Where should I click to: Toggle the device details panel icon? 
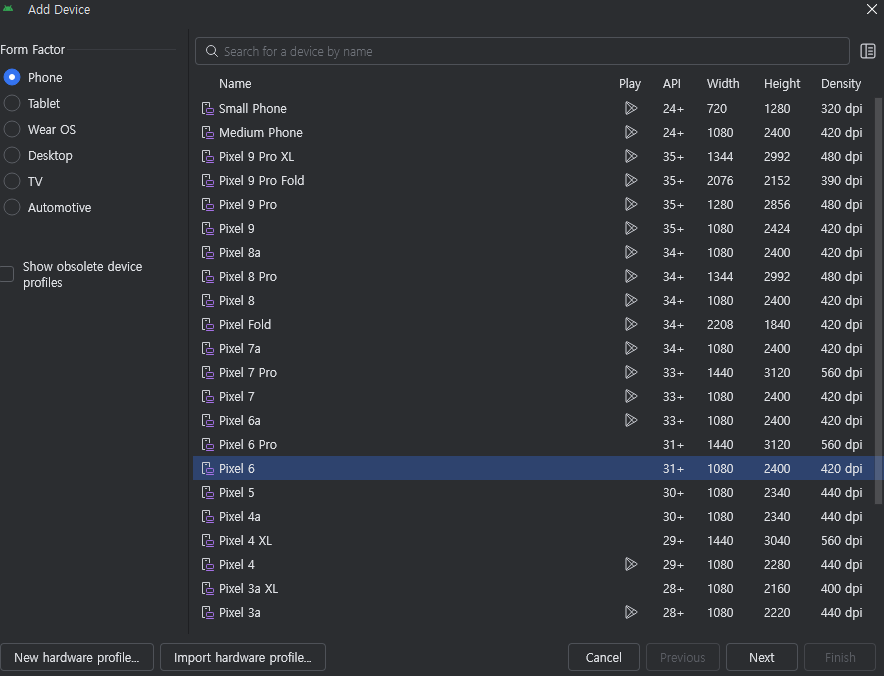(868, 51)
